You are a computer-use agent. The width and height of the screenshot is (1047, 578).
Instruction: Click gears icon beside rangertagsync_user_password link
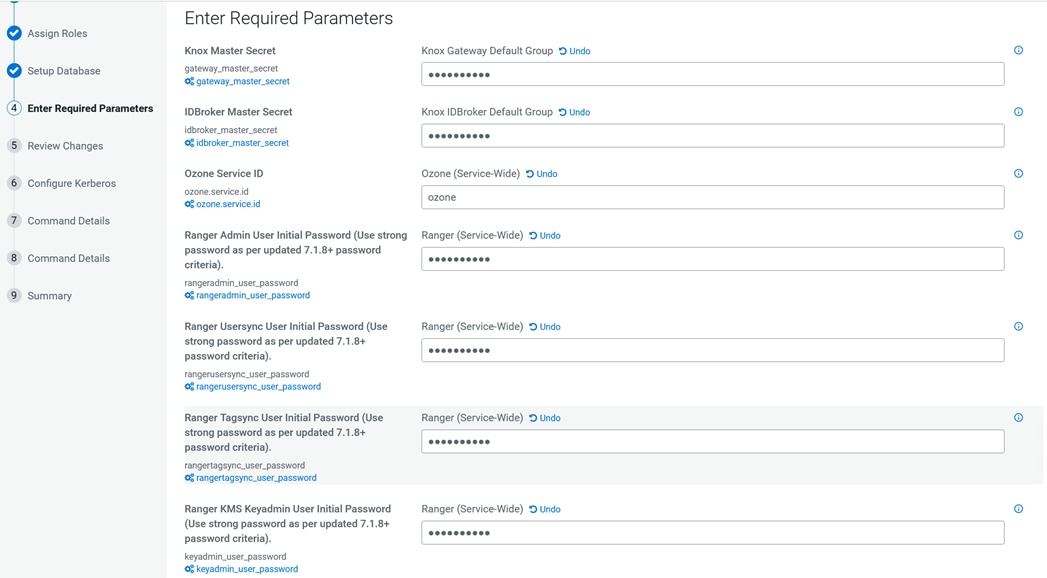coord(189,478)
